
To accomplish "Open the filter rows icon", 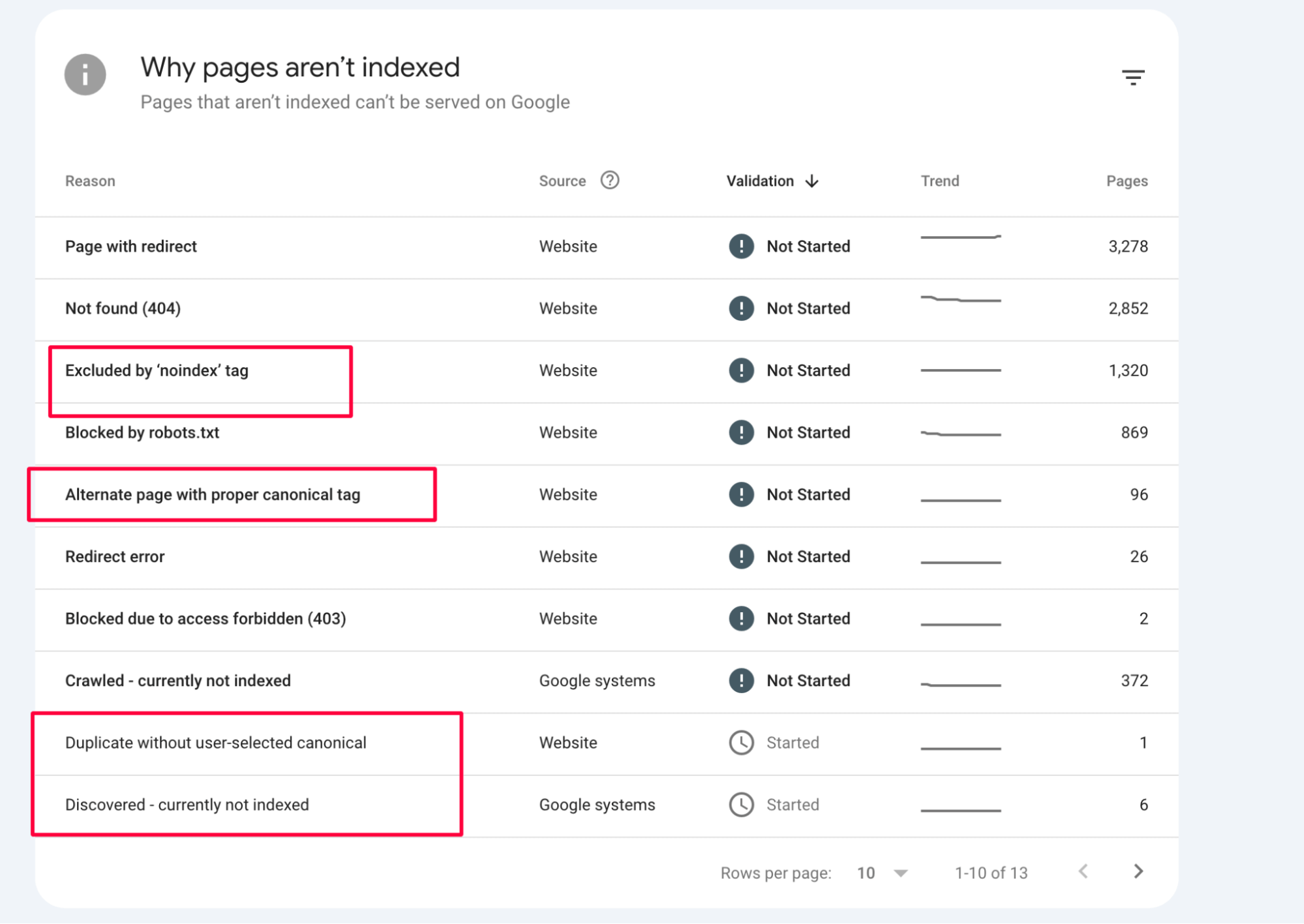I will pos(1133,78).
